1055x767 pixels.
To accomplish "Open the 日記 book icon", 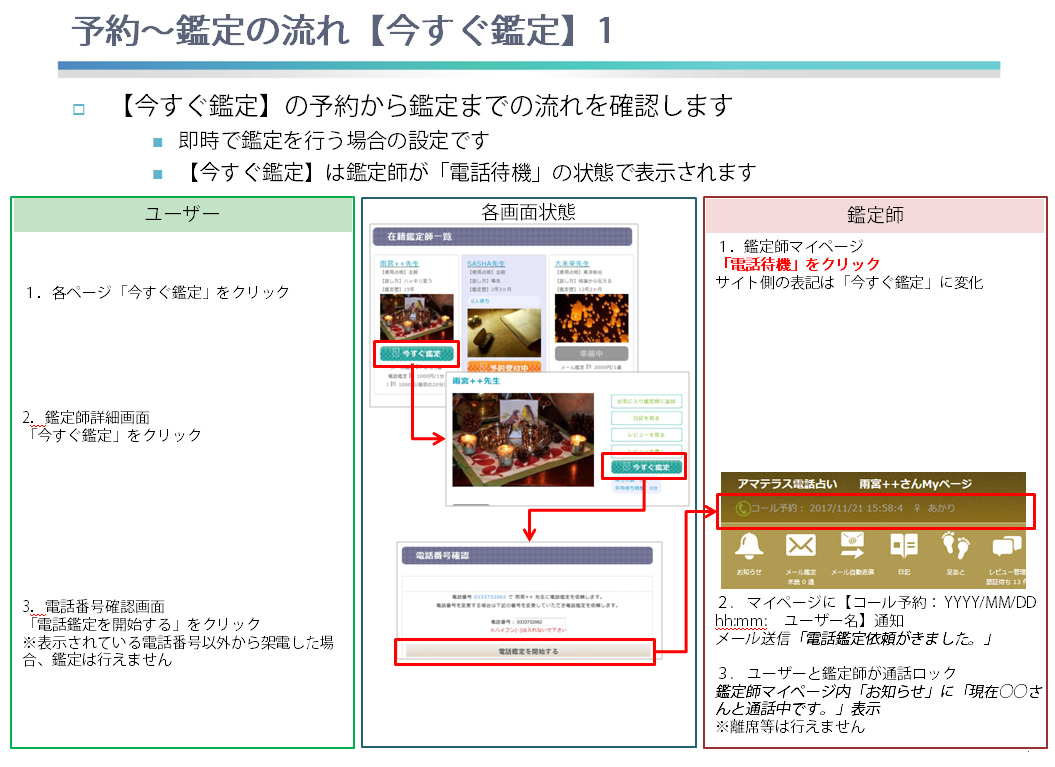I will [x=904, y=546].
